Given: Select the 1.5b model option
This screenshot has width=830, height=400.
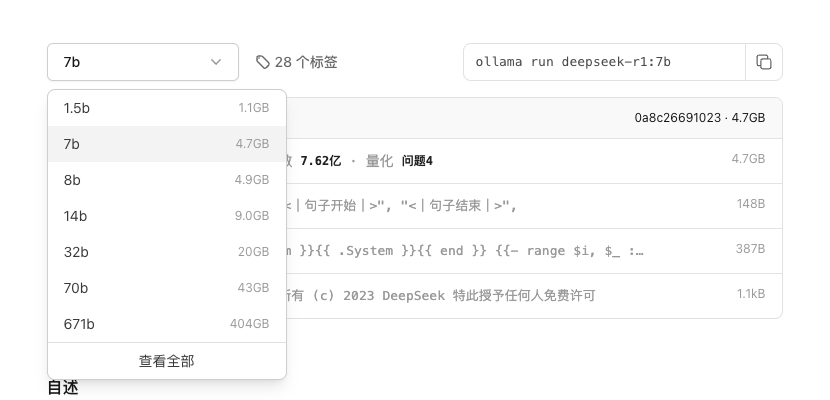Looking at the screenshot, I should coord(166,108).
